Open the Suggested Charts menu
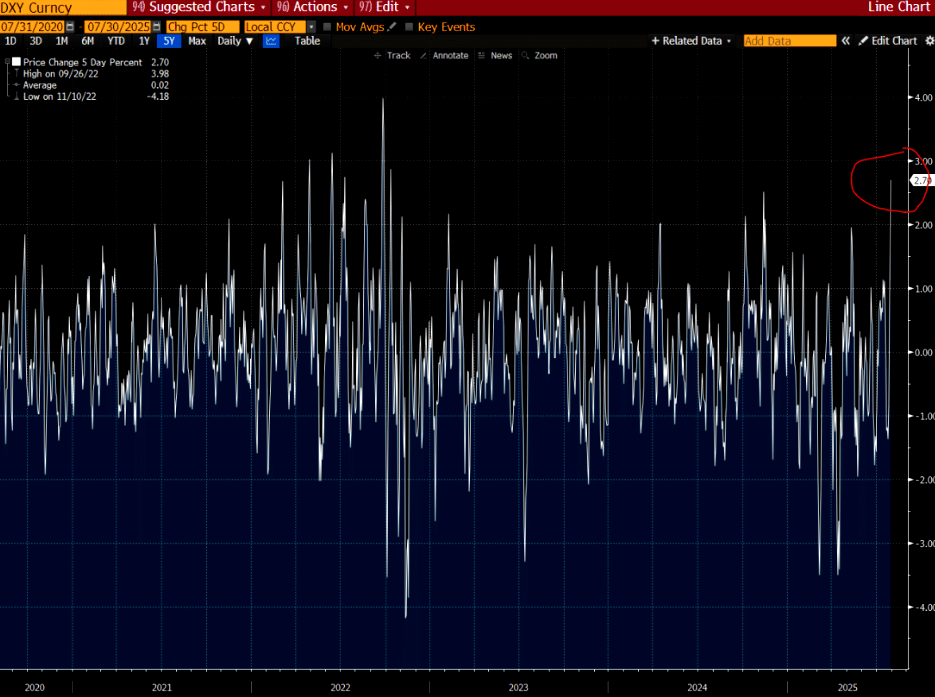This screenshot has height=697, width=935. pos(199,7)
